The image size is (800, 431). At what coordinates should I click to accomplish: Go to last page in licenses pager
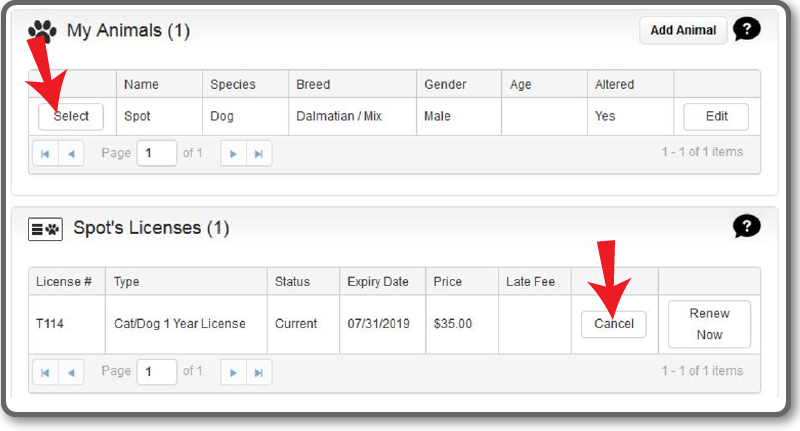click(259, 372)
